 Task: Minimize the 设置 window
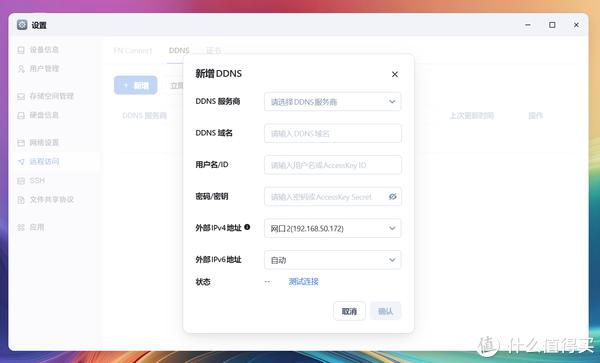click(x=528, y=25)
